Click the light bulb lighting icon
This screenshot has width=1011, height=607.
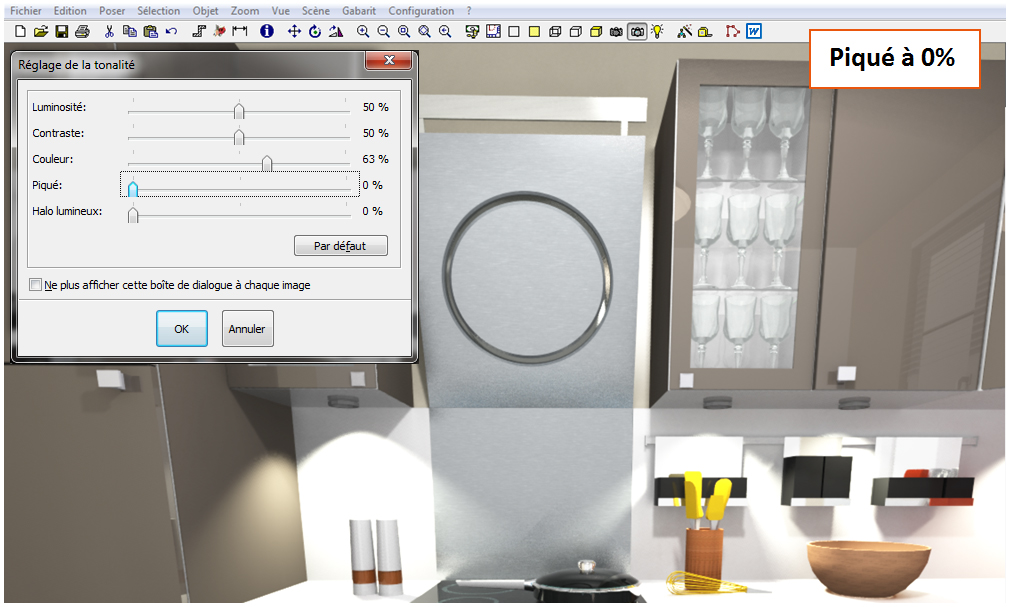(657, 32)
